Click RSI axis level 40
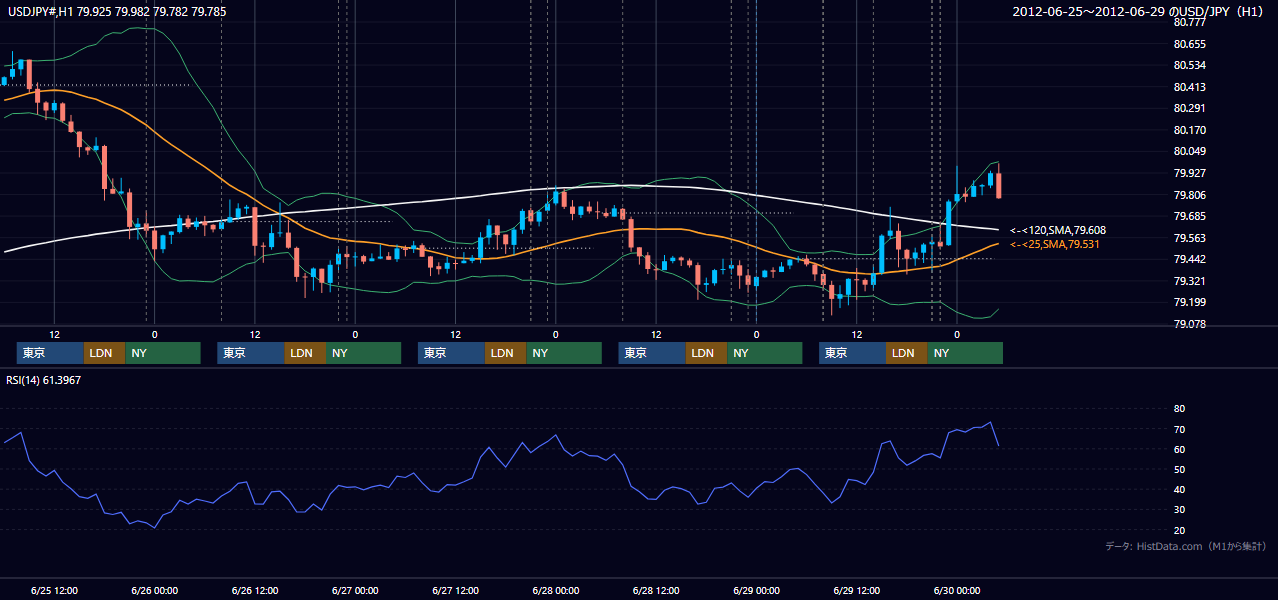Screen dimensions: 1278x600 click(x=1179, y=489)
